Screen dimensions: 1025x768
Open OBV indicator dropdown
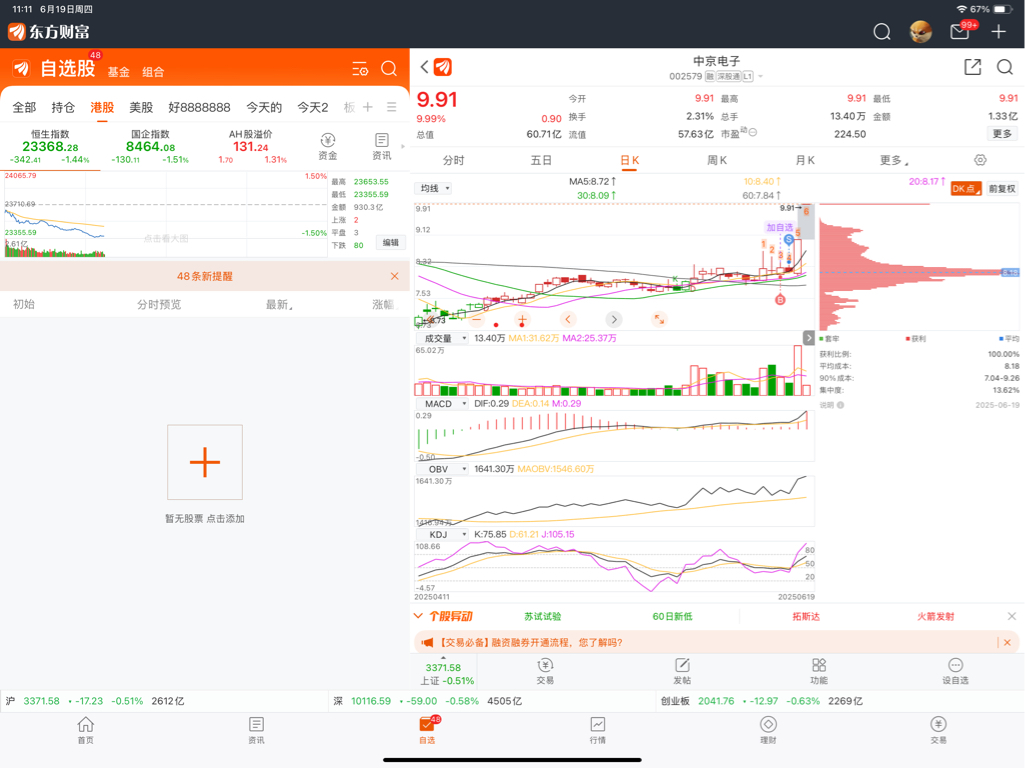click(443, 469)
